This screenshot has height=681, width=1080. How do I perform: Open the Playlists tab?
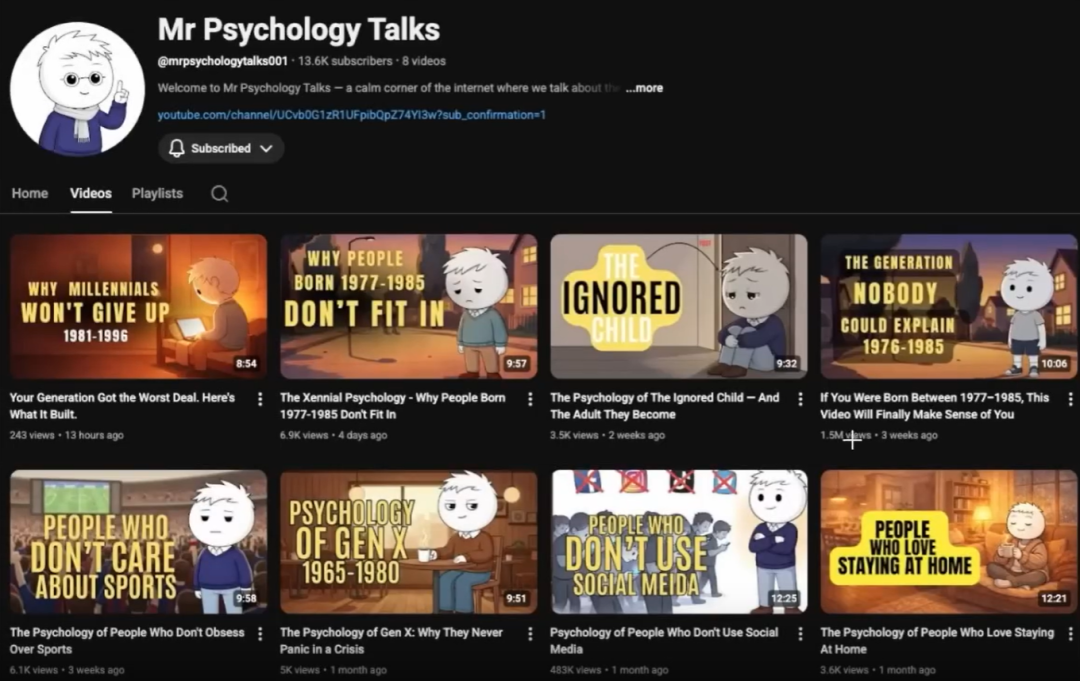point(157,193)
